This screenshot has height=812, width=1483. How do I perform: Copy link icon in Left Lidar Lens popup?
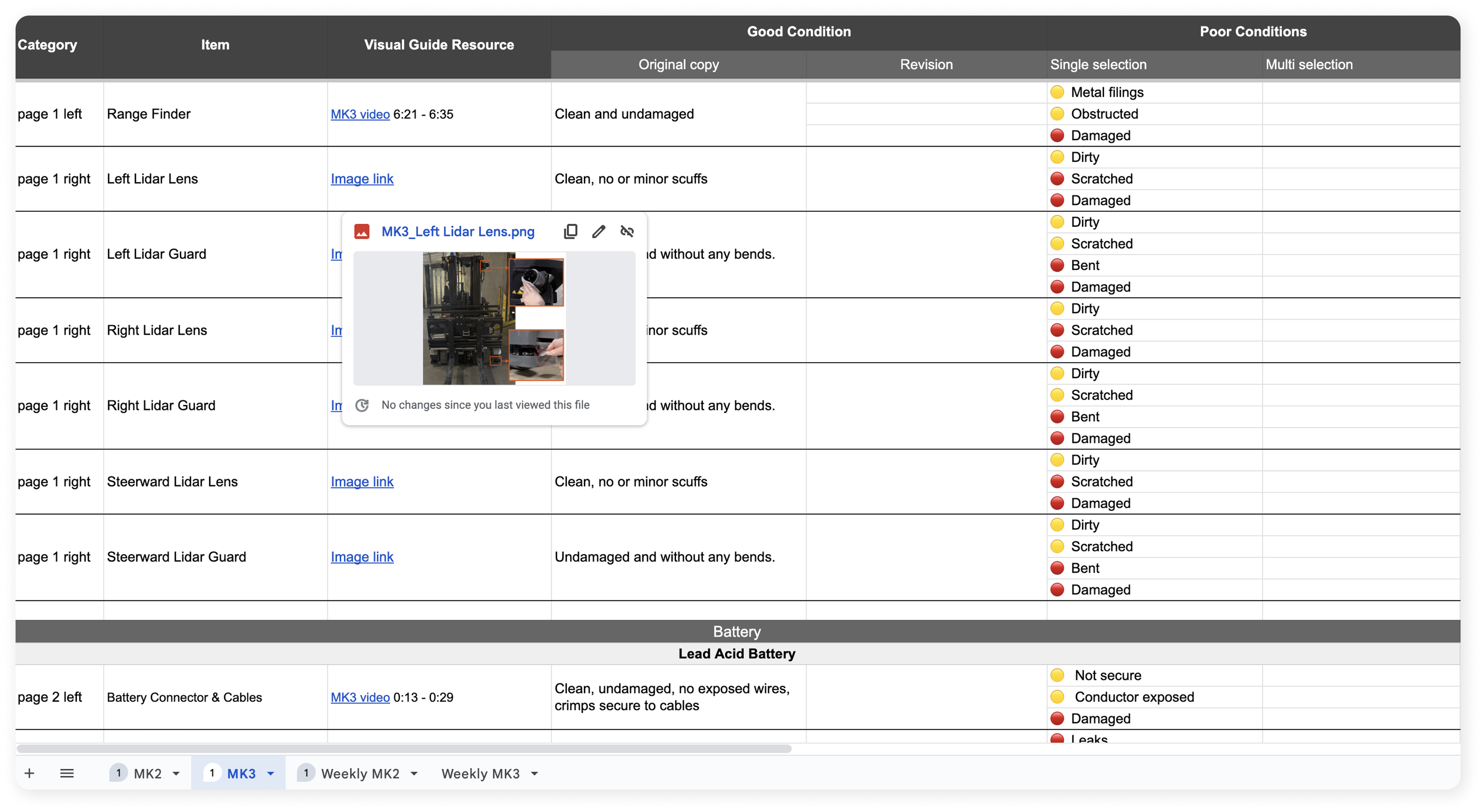click(x=571, y=231)
